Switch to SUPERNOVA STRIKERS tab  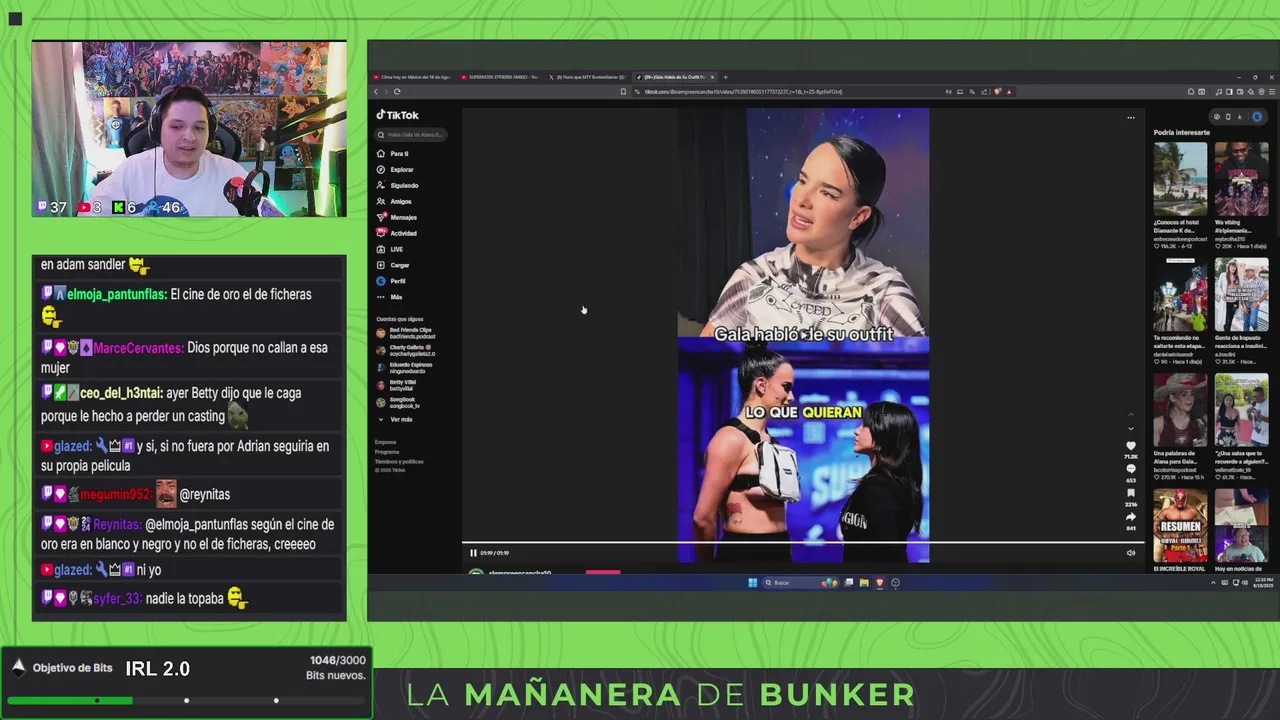pos(499,77)
